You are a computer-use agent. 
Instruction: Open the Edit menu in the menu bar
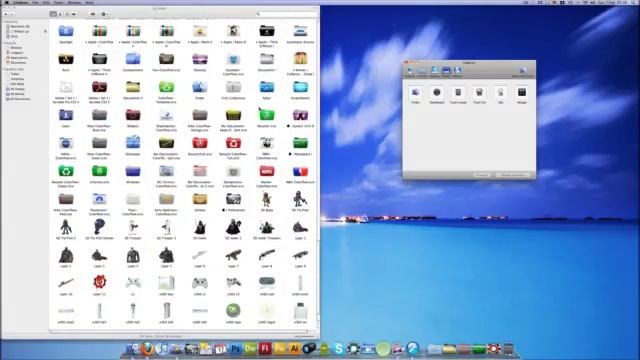click(46, 2)
